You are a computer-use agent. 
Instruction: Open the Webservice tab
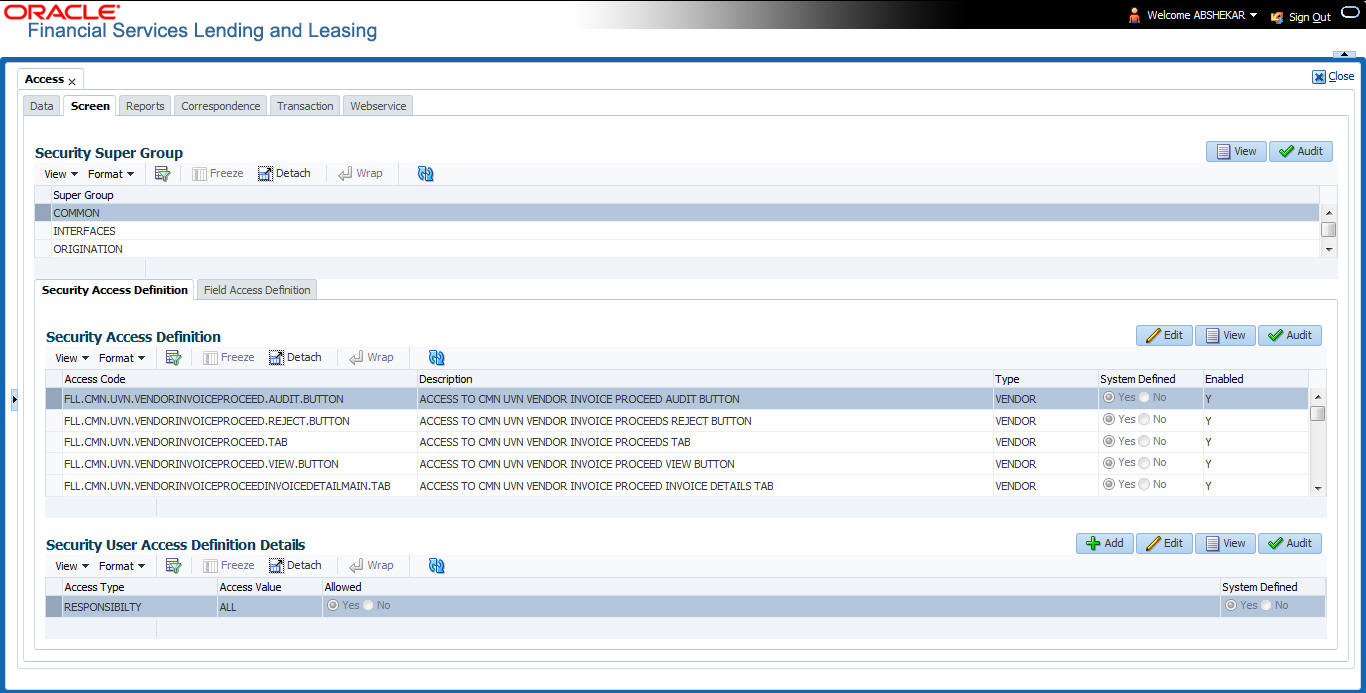(x=378, y=106)
